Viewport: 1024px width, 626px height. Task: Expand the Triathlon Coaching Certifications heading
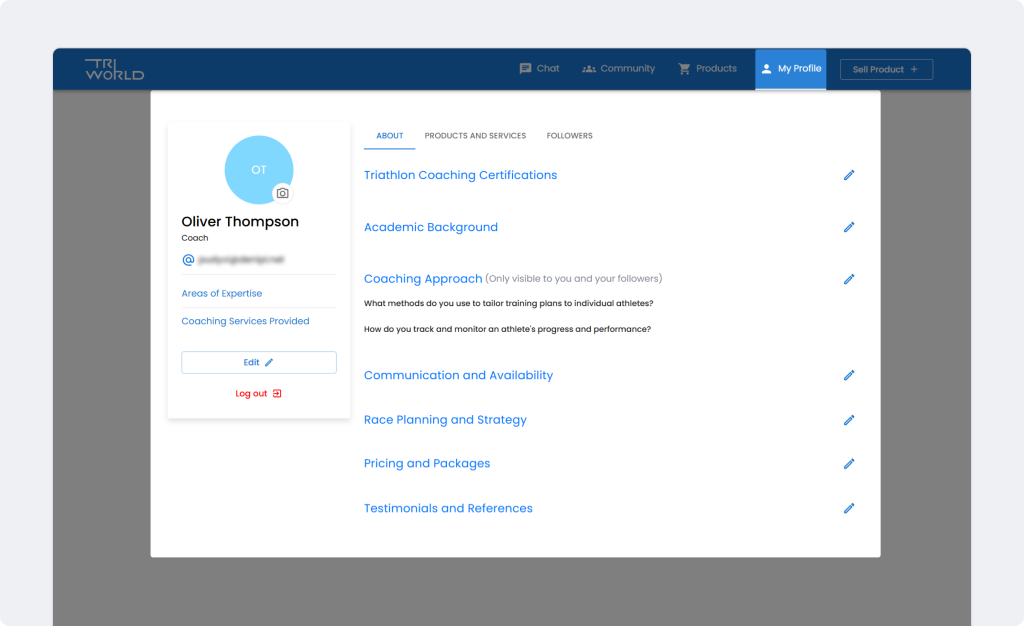click(x=460, y=175)
